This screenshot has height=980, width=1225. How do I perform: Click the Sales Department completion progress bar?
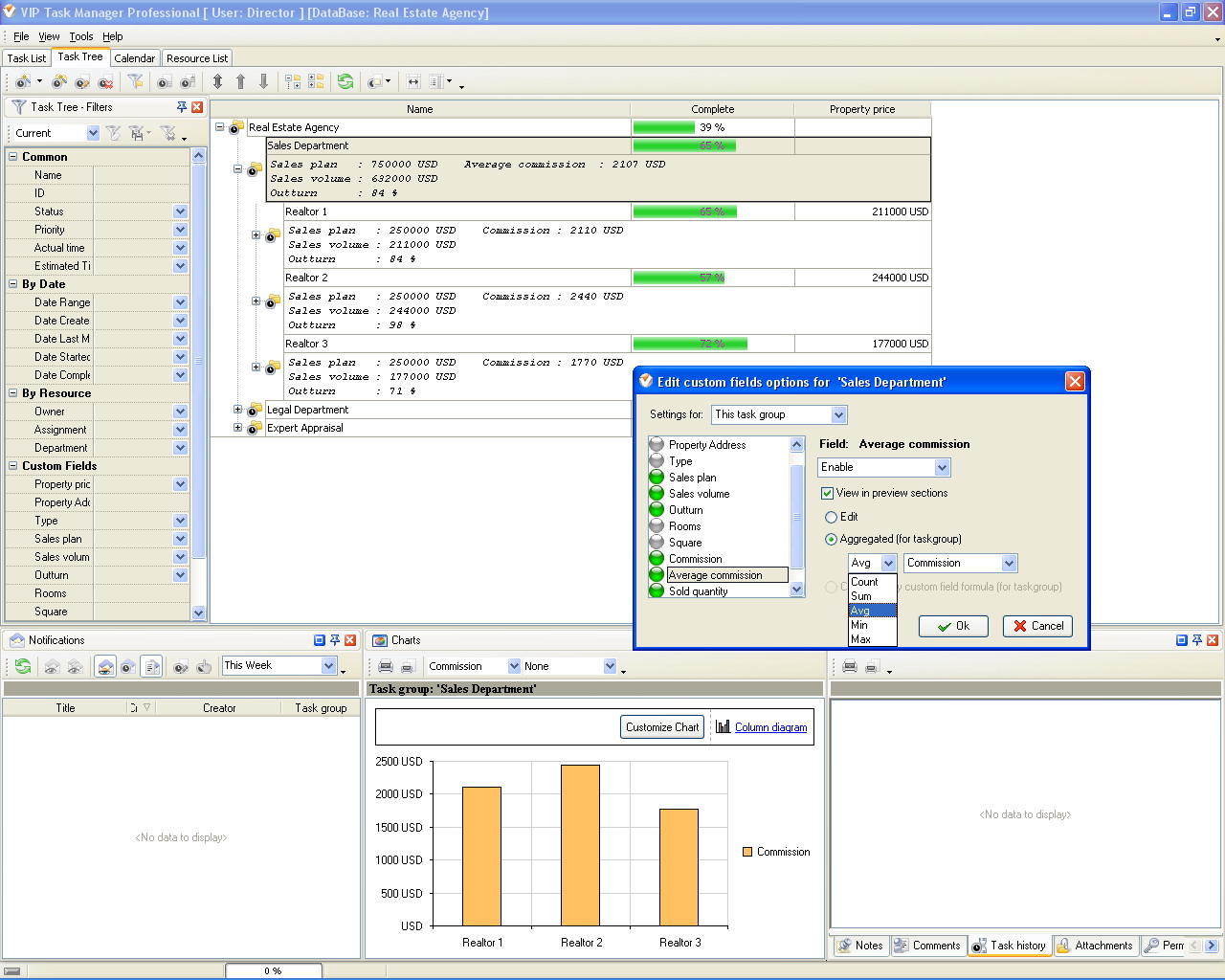[x=685, y=145]
